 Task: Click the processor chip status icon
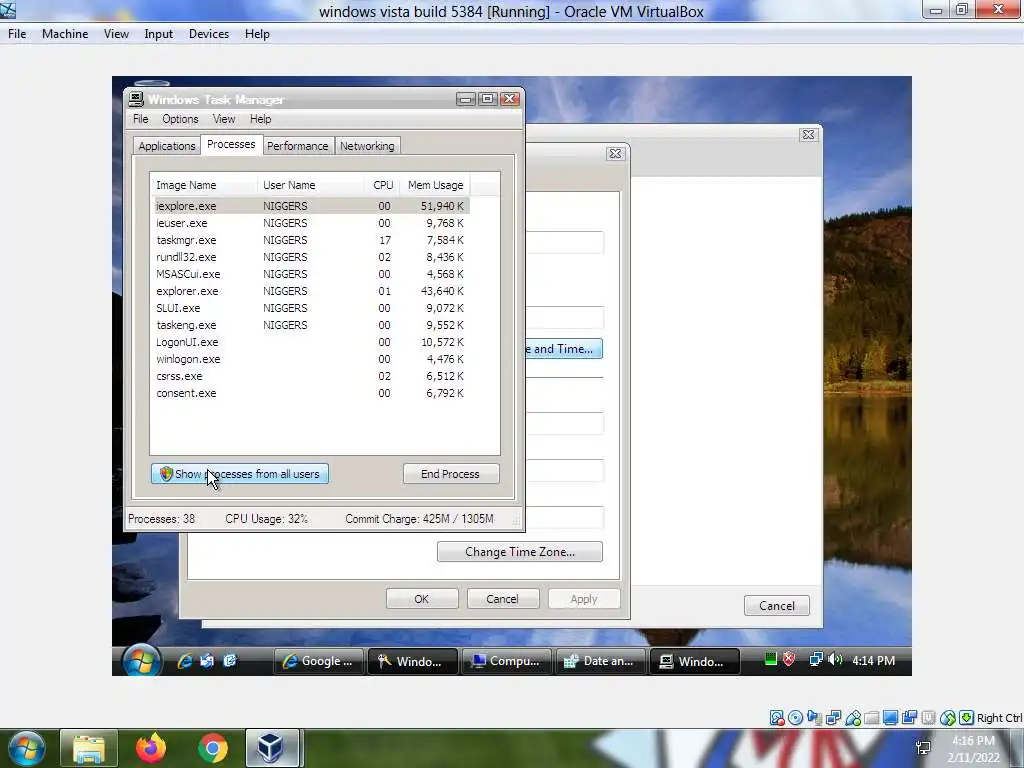(x=929, y=718)
